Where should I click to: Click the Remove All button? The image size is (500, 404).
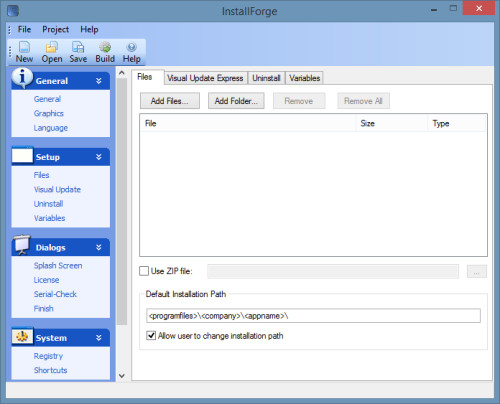pyautogui.click(x=363, y=101)
